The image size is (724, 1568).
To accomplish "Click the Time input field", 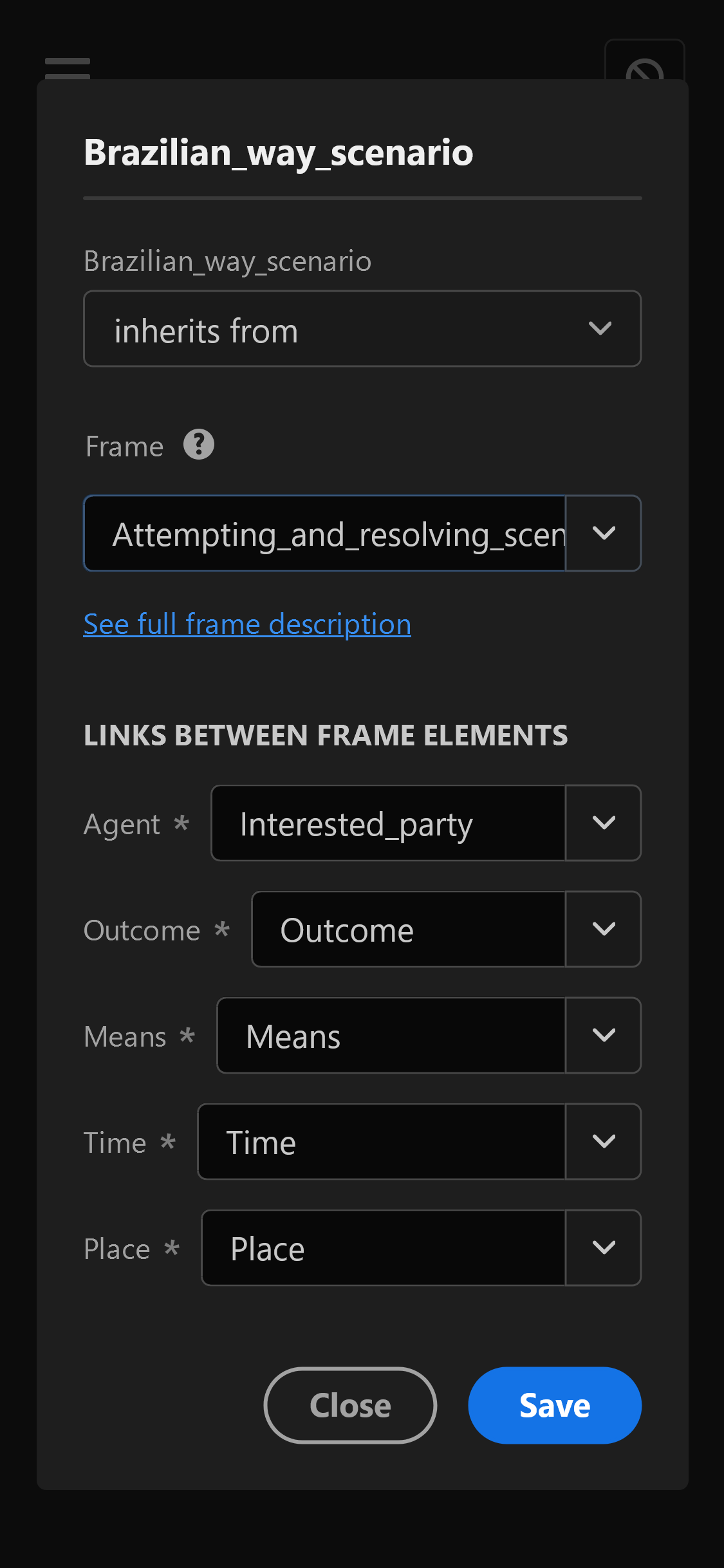I will point(382,1141).
